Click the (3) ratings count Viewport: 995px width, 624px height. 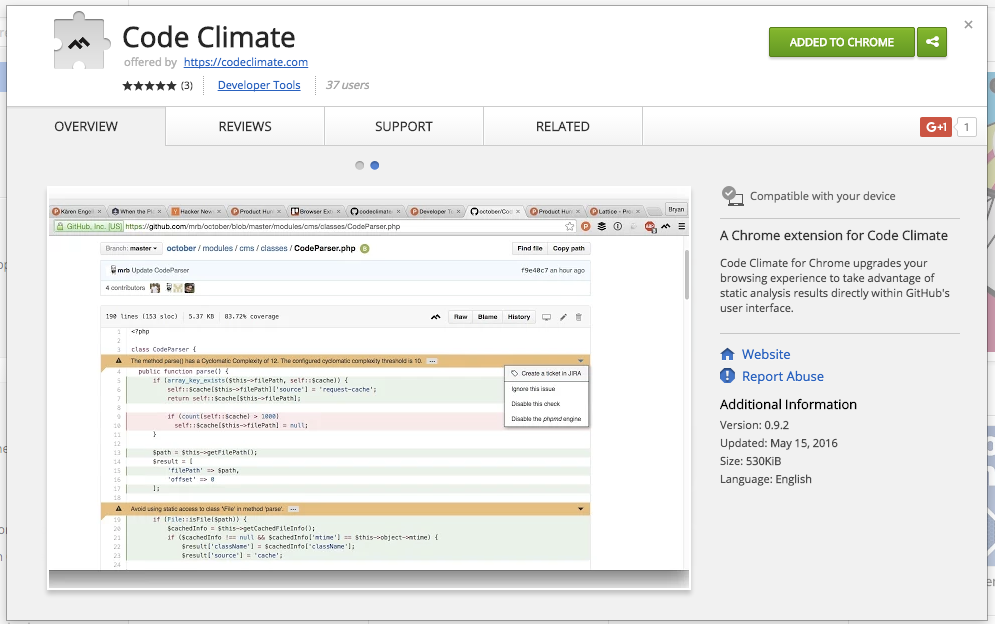point(187,86)
